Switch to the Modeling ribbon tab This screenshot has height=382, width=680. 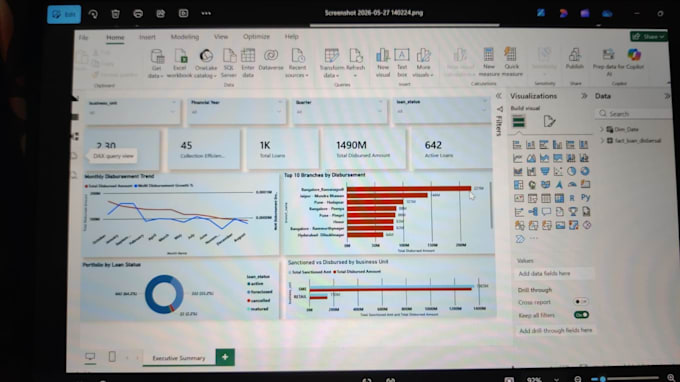pos(185,37)
